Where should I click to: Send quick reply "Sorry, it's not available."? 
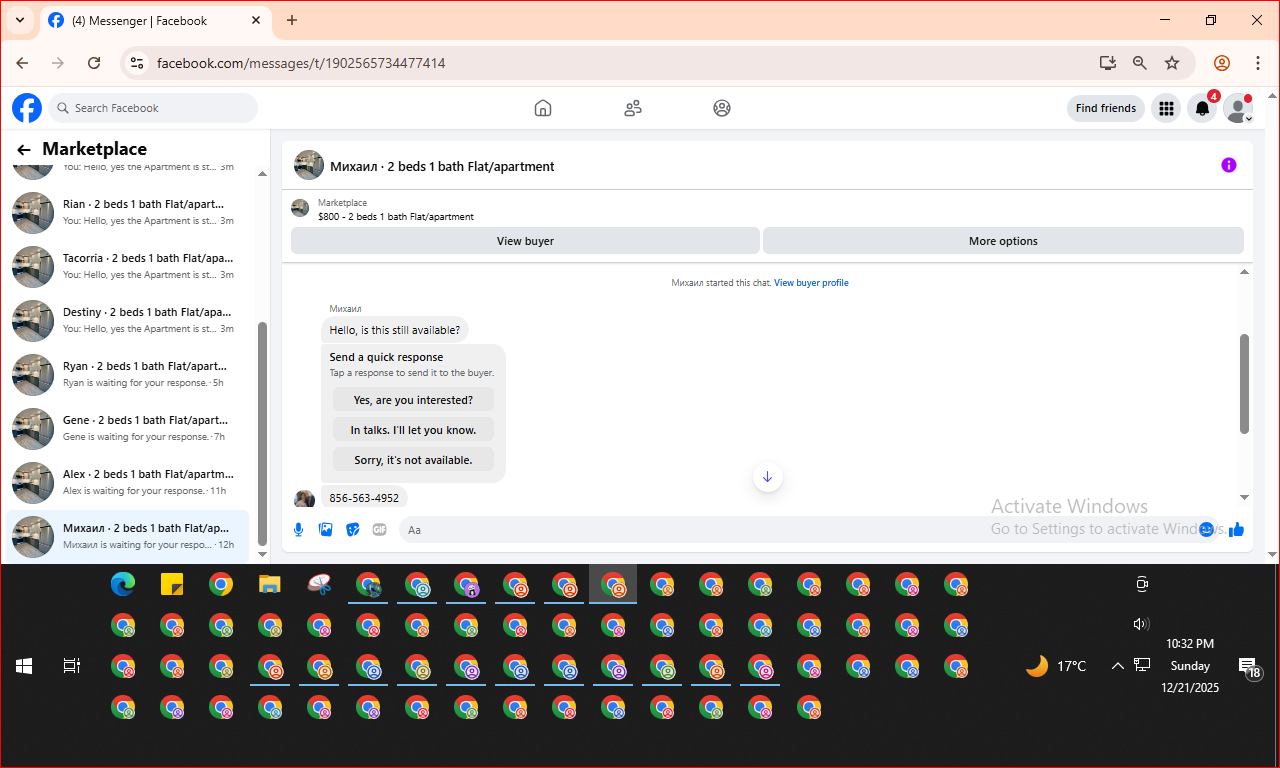(x=413, y=460)
